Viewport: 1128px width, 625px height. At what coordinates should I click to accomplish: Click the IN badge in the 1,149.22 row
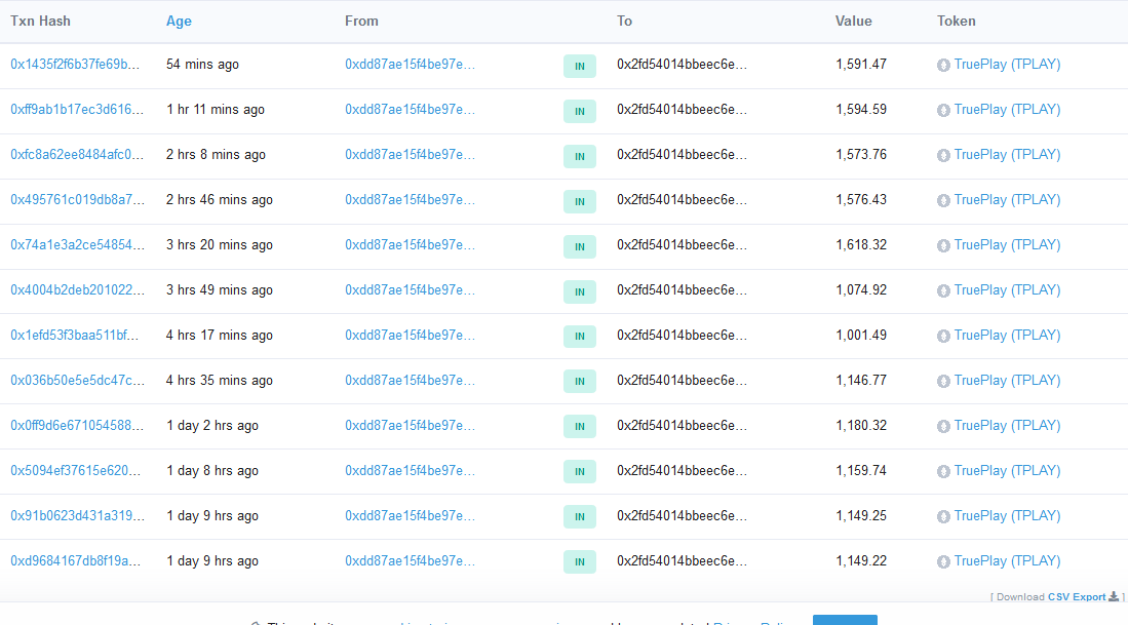(x=580, y=562)
